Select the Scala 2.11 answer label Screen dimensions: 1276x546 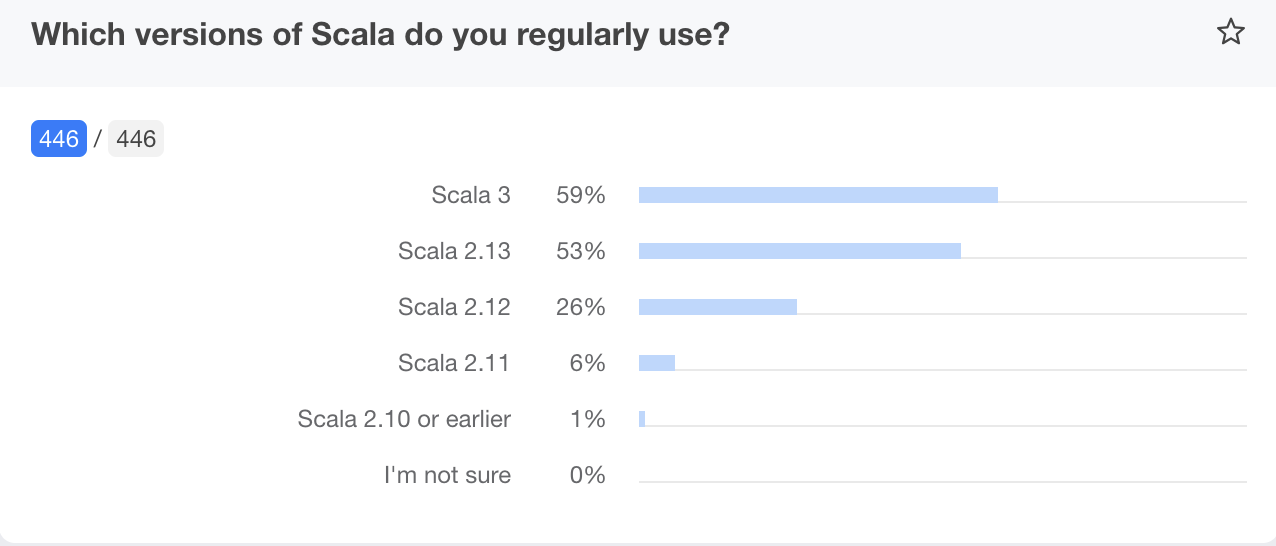point(454,363)
